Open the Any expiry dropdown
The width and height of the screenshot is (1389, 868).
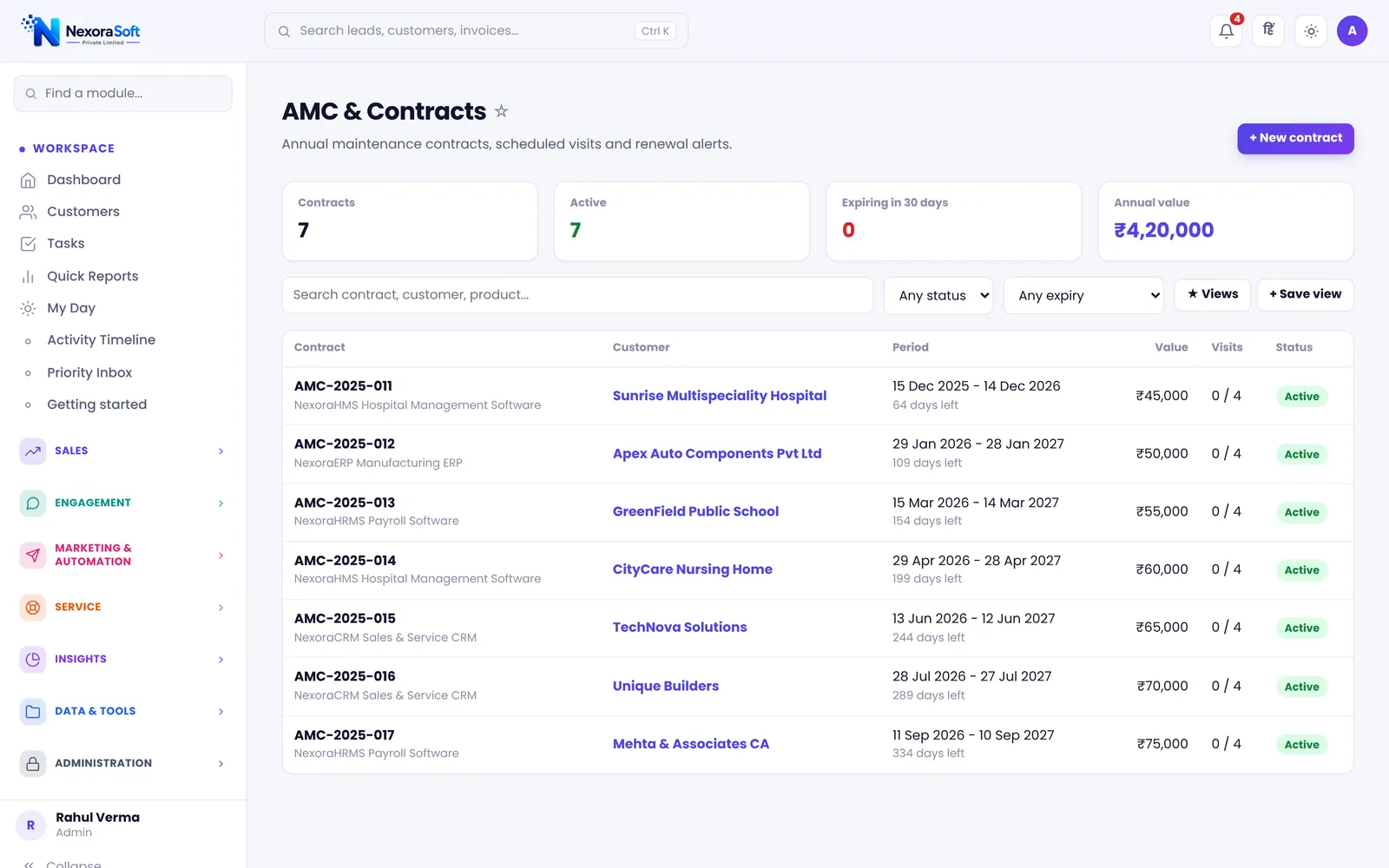(x=1083, y=295)
